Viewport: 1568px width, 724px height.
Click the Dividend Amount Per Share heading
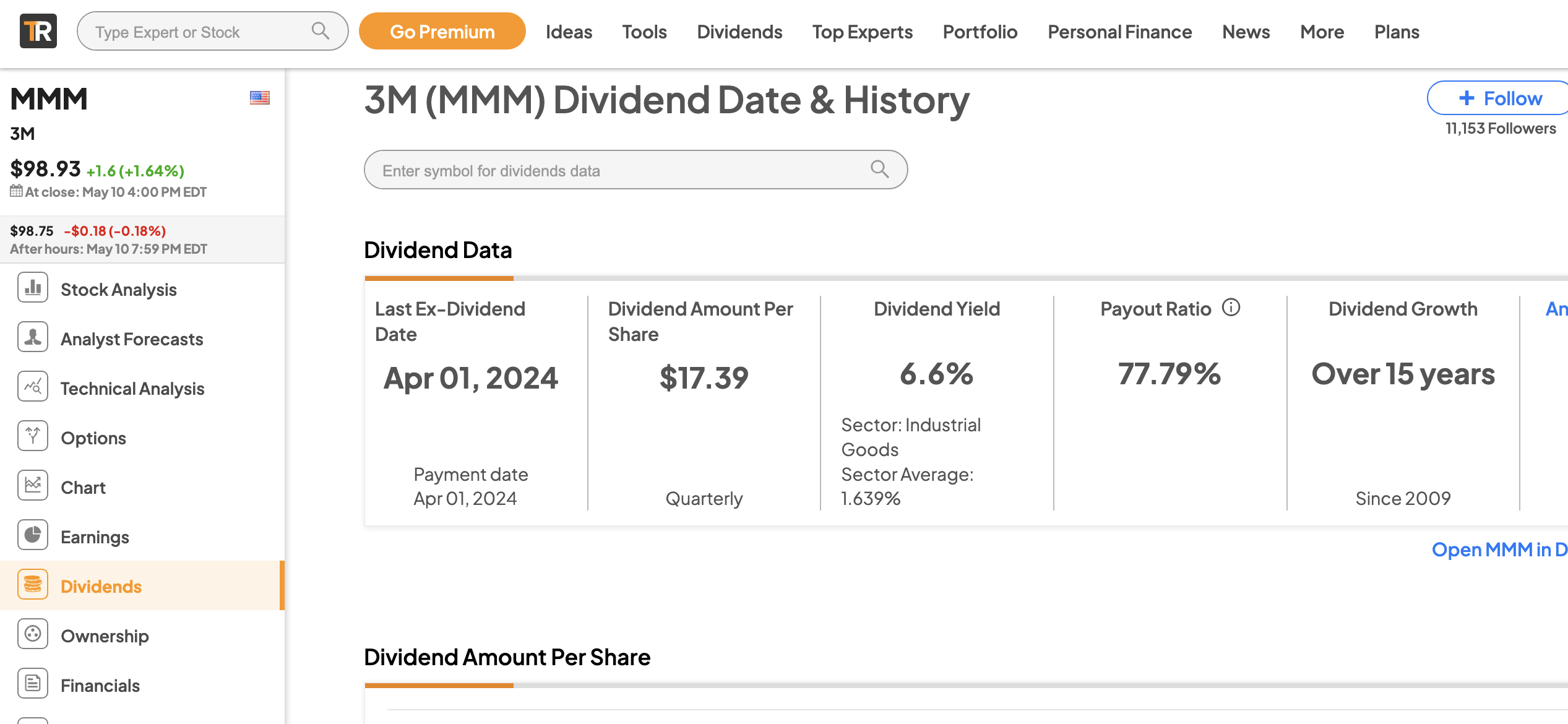point(507,657)
